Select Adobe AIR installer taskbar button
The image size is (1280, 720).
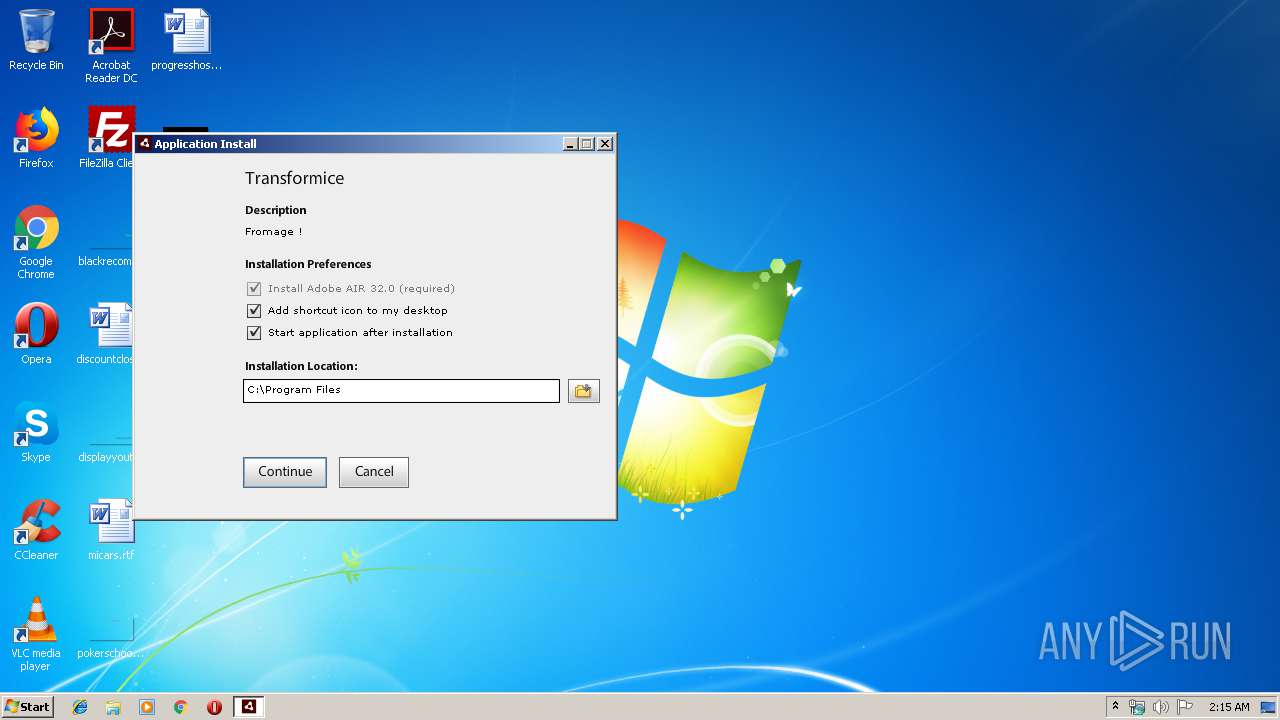(x=248, y=707)
